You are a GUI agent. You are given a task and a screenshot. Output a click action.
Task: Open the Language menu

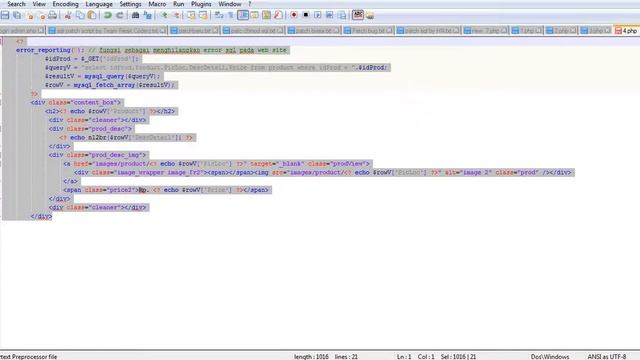click(x=99, y=4)
